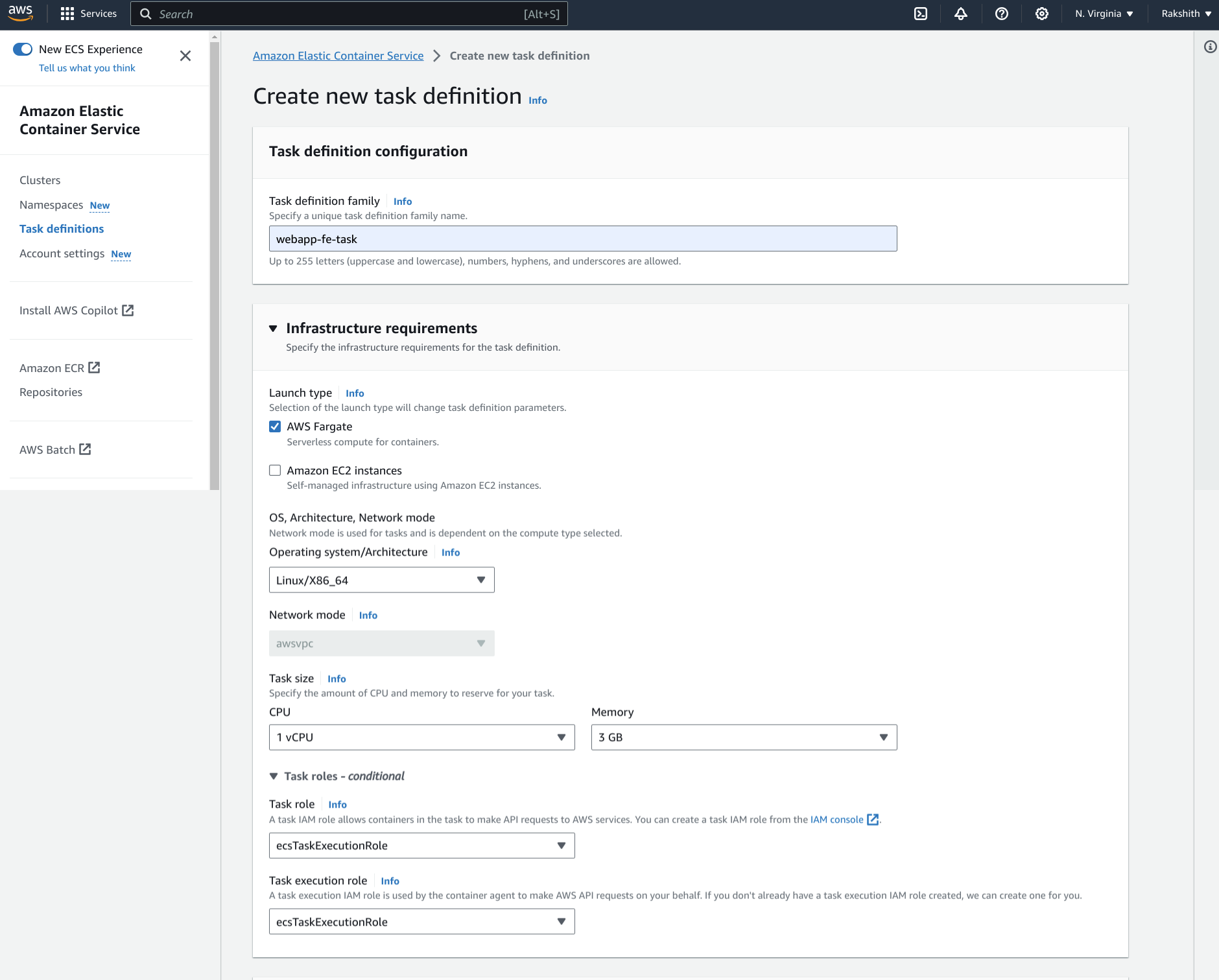Click the help question mark icon
This screenshot has width=1219, height=980.
pos(1002,14)
